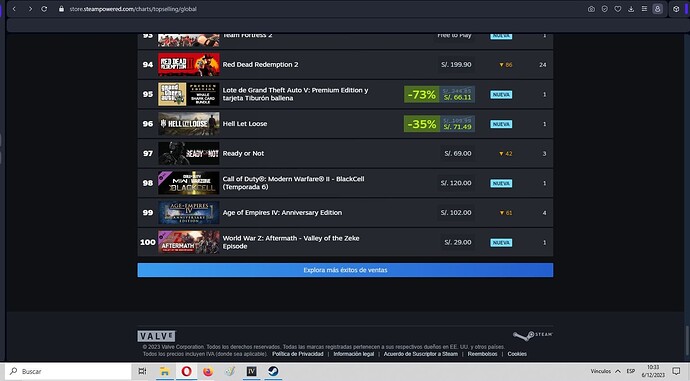The height and width of the screenshot is (381, 690).
Task: Open the ad blocker shield icon
Action: [605, 9]
